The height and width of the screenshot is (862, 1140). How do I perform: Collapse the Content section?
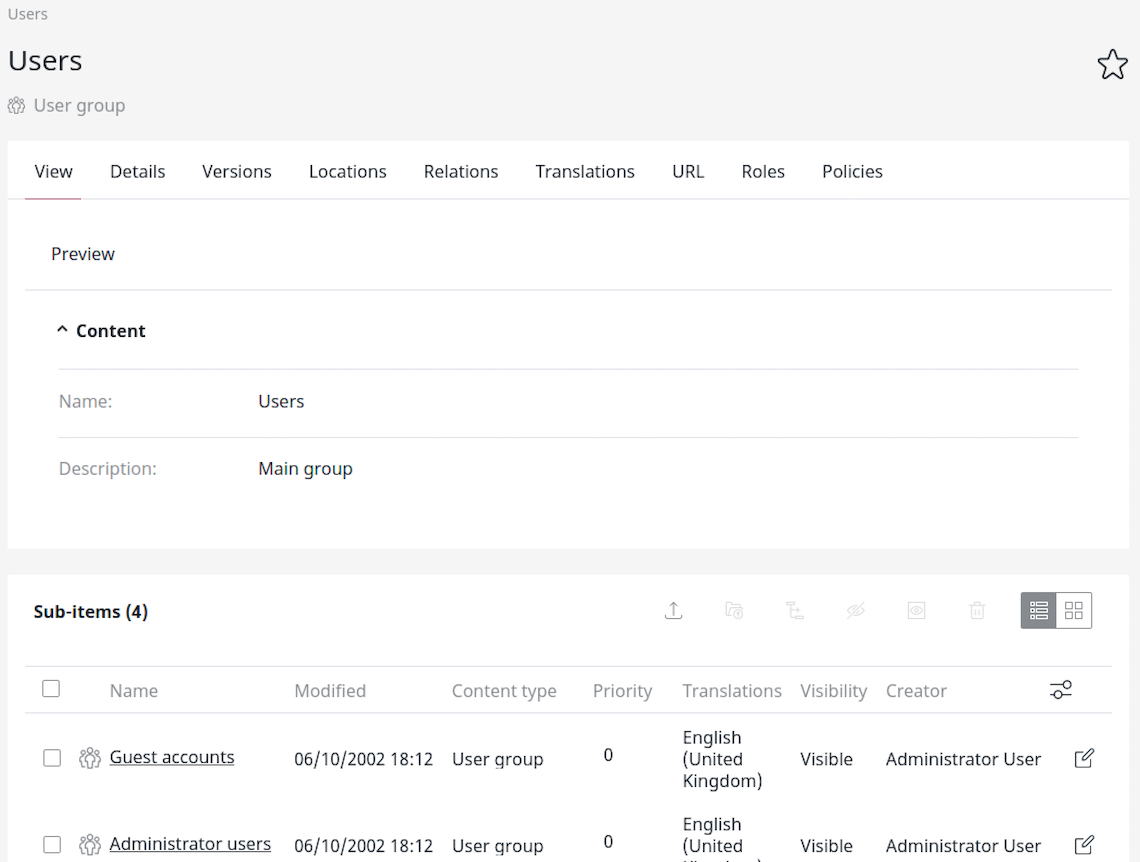(x=63, y=330)
